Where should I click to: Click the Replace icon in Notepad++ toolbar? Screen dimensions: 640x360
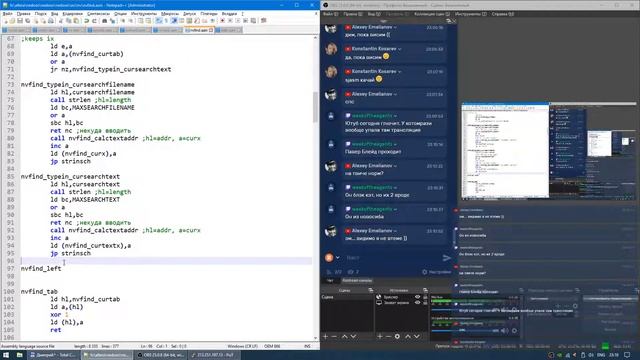[x=112, y=21]
